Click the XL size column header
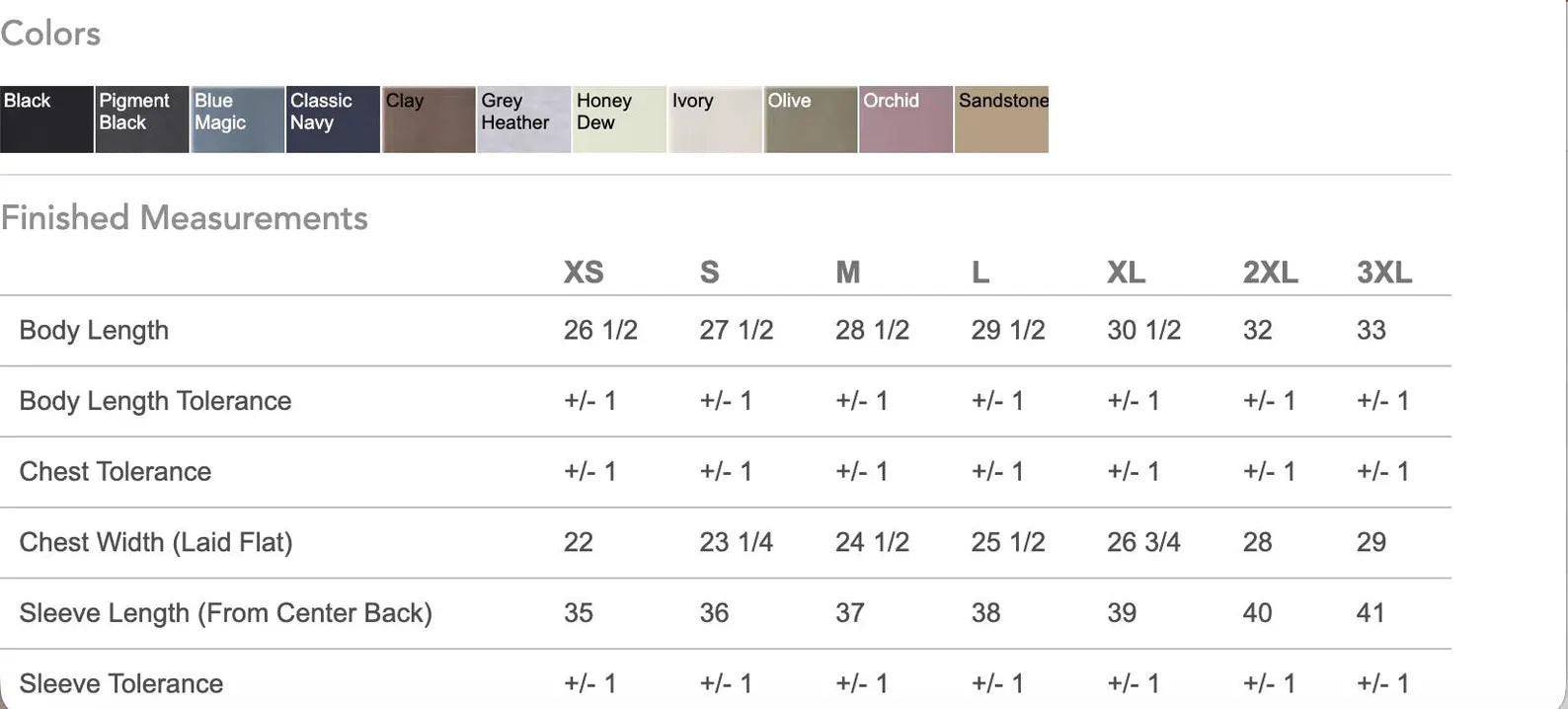 1126,273
